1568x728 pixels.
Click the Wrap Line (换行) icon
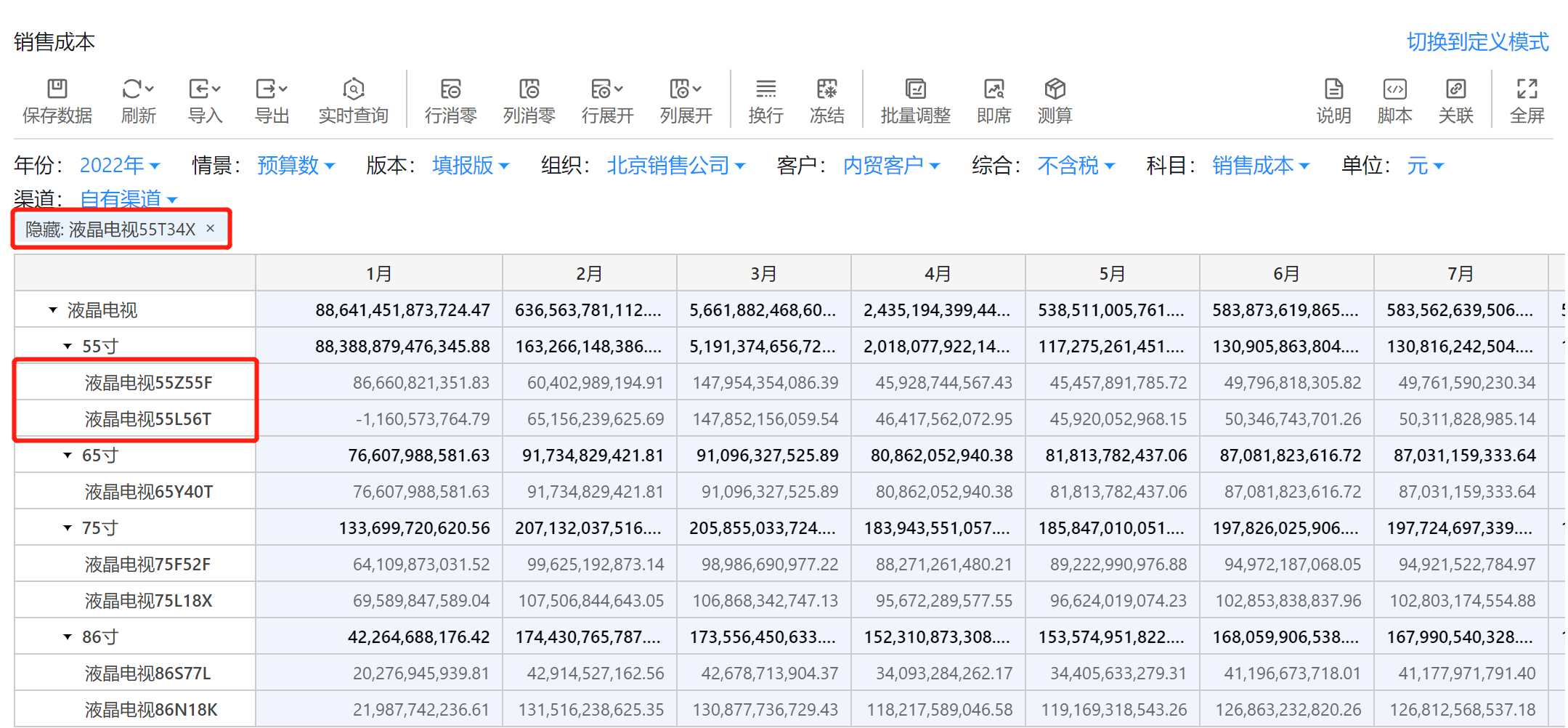click(x=765, y=89)
